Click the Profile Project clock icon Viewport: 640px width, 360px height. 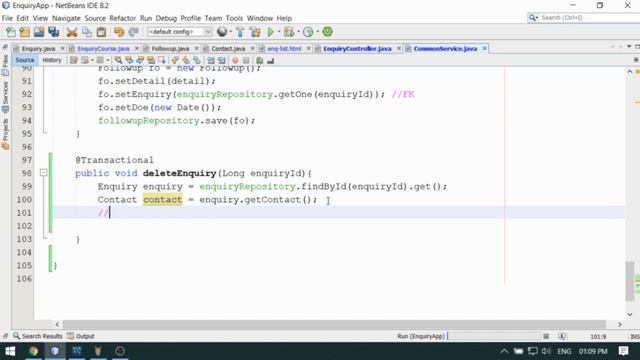[308, 32]
